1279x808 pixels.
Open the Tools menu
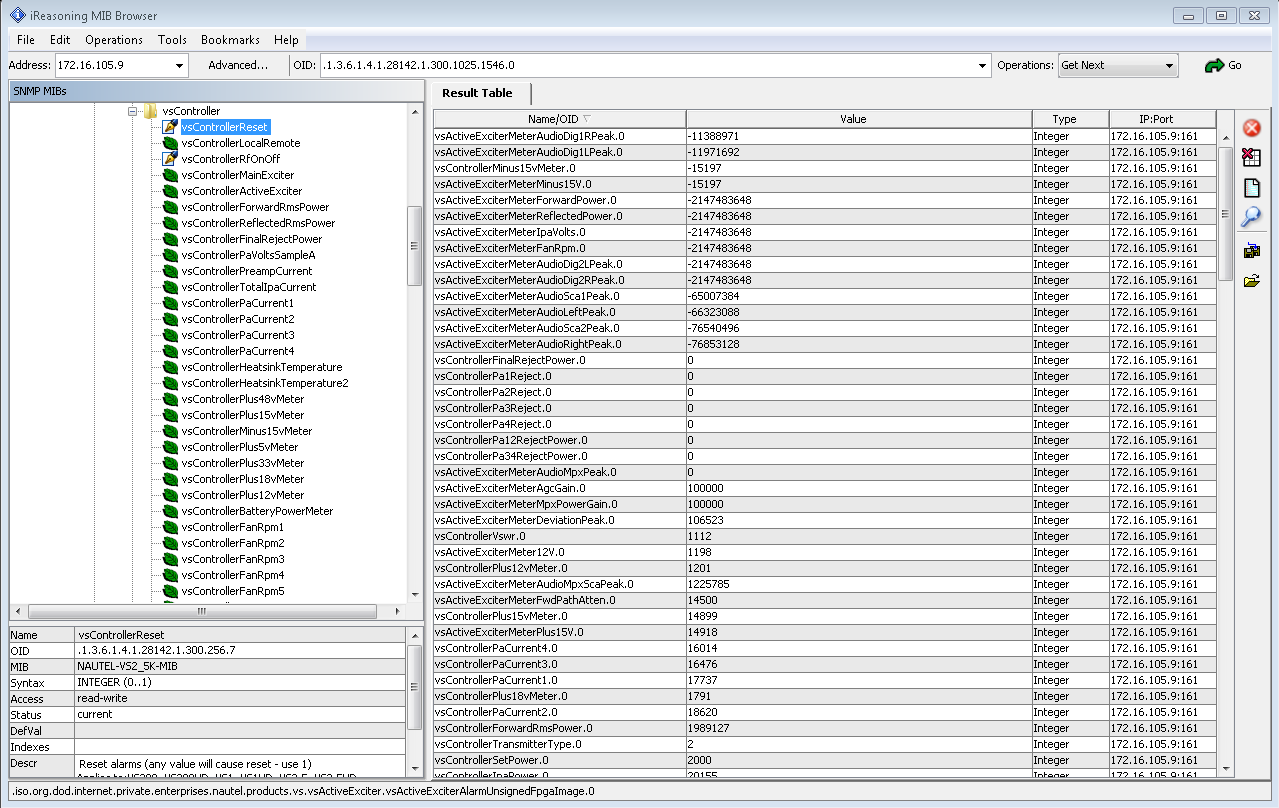coord(172,40)
